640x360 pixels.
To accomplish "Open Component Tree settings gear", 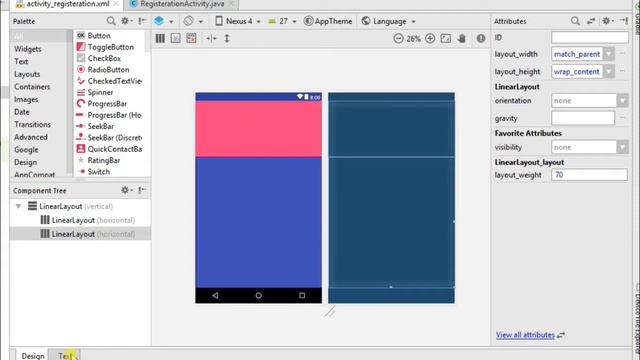I will (x=126, y=190).
